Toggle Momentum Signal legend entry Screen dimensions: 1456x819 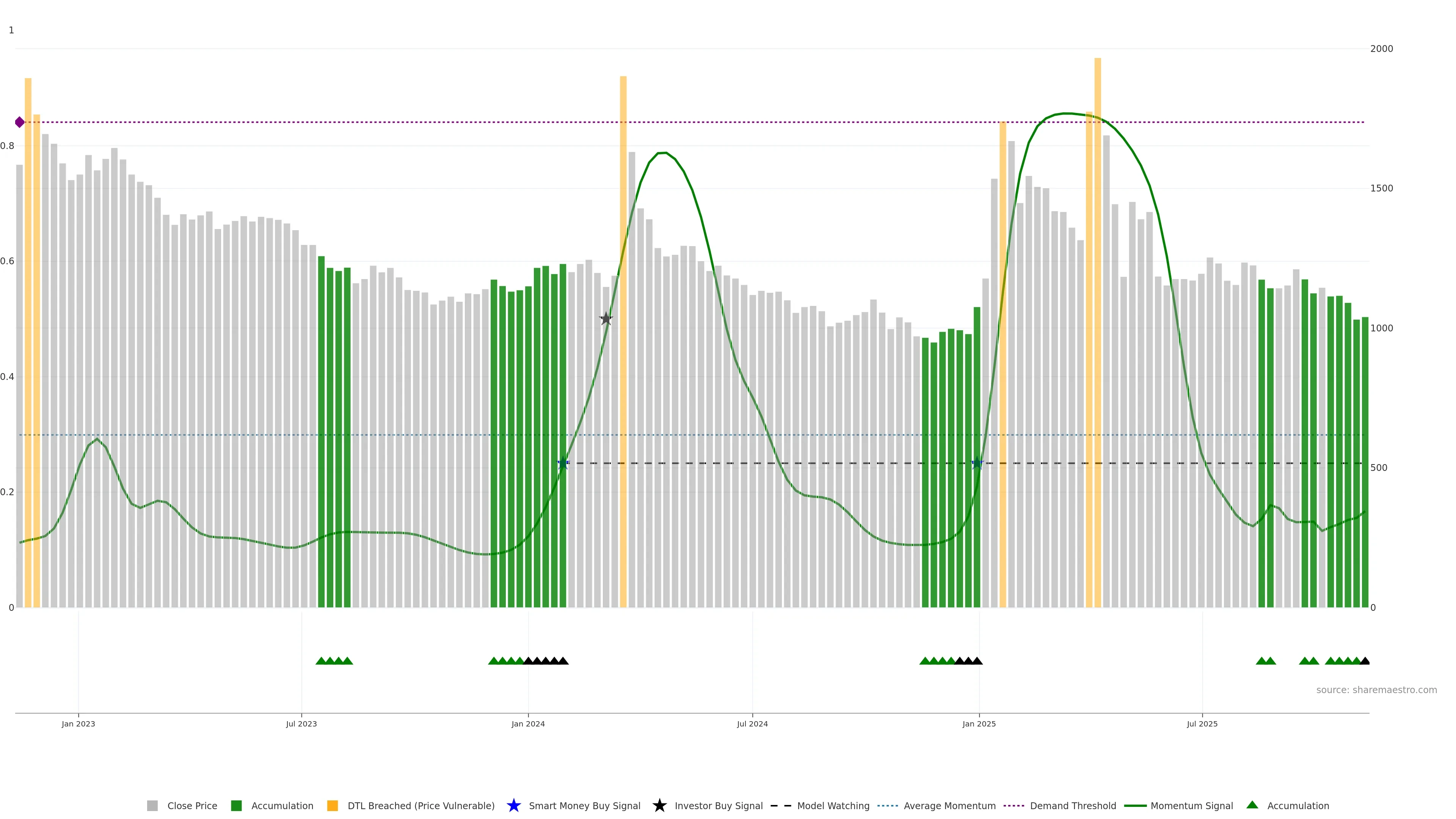(1191, 805)
